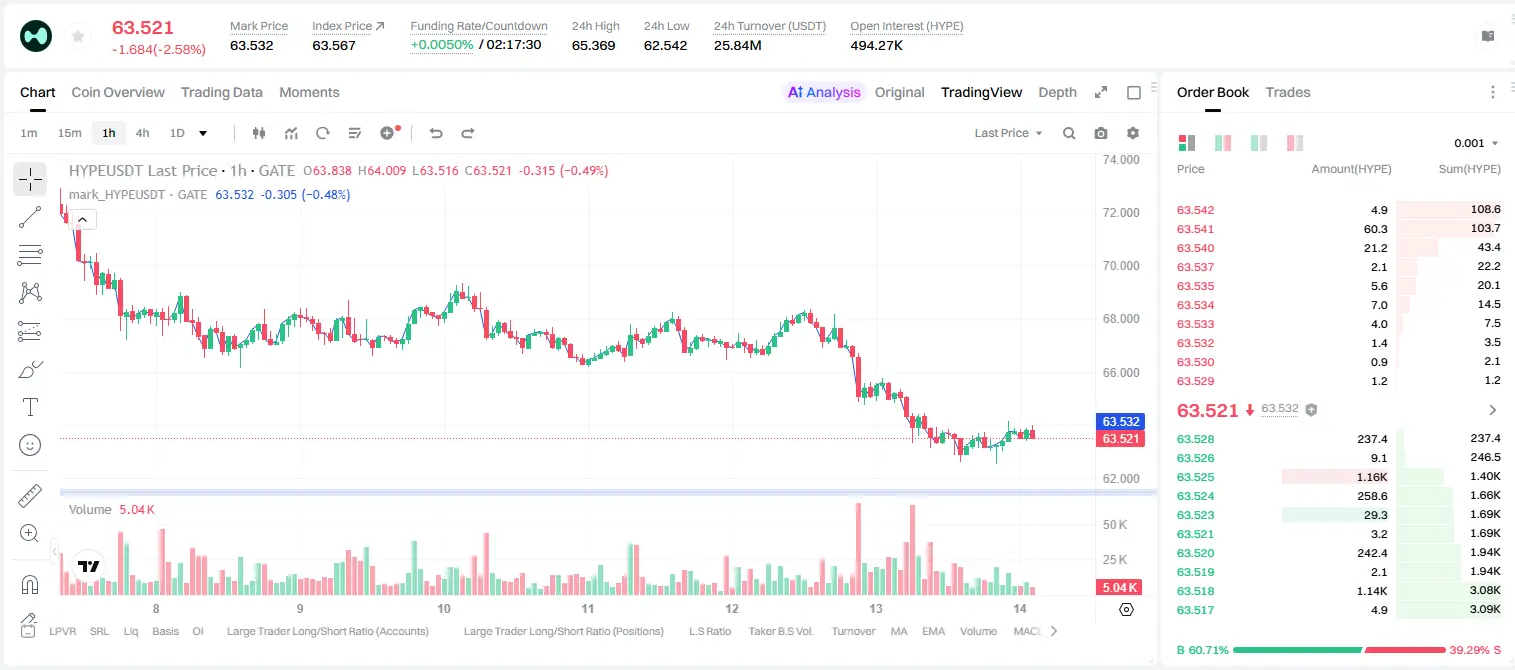The width and height of the screenshot is (1515, 670).
Task: Open the candlestick chart style icon
Action: click(x=259, y=133)
